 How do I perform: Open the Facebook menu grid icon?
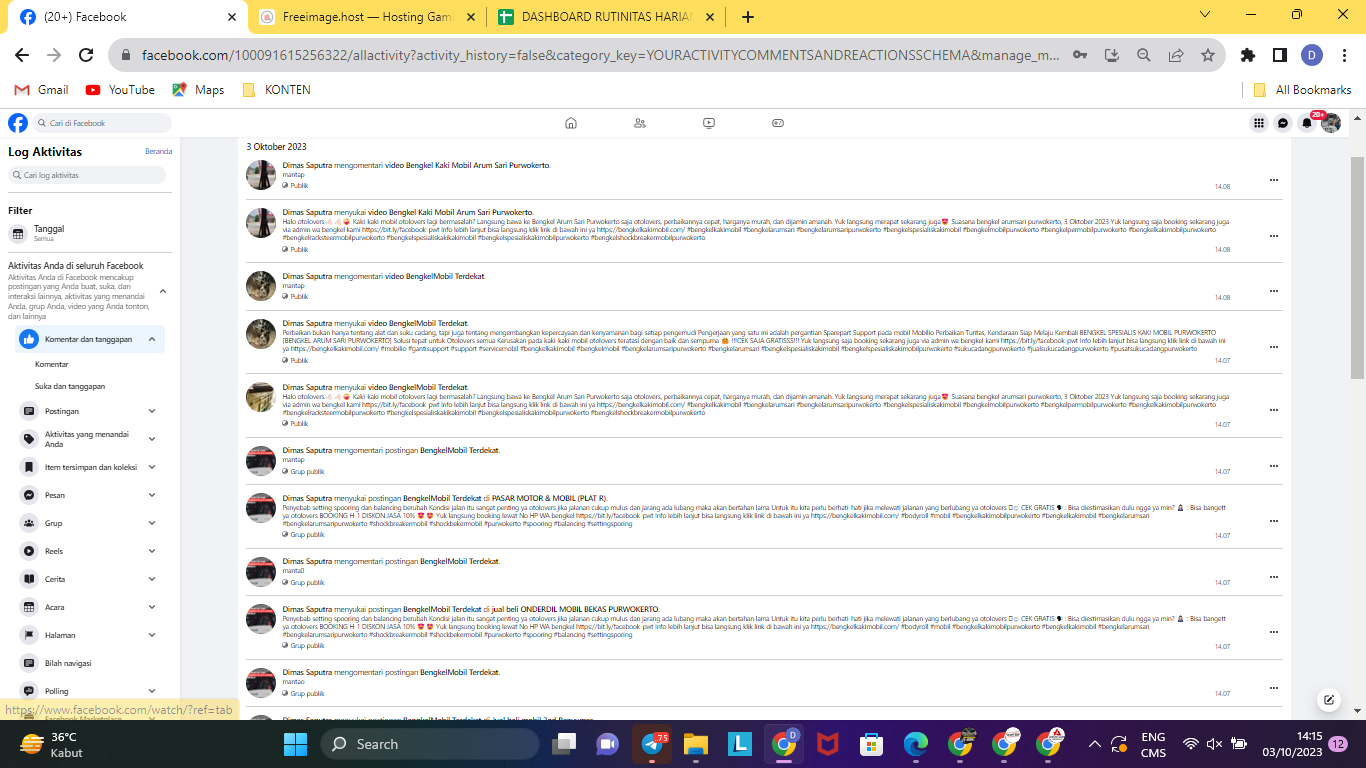(1259, 123)
